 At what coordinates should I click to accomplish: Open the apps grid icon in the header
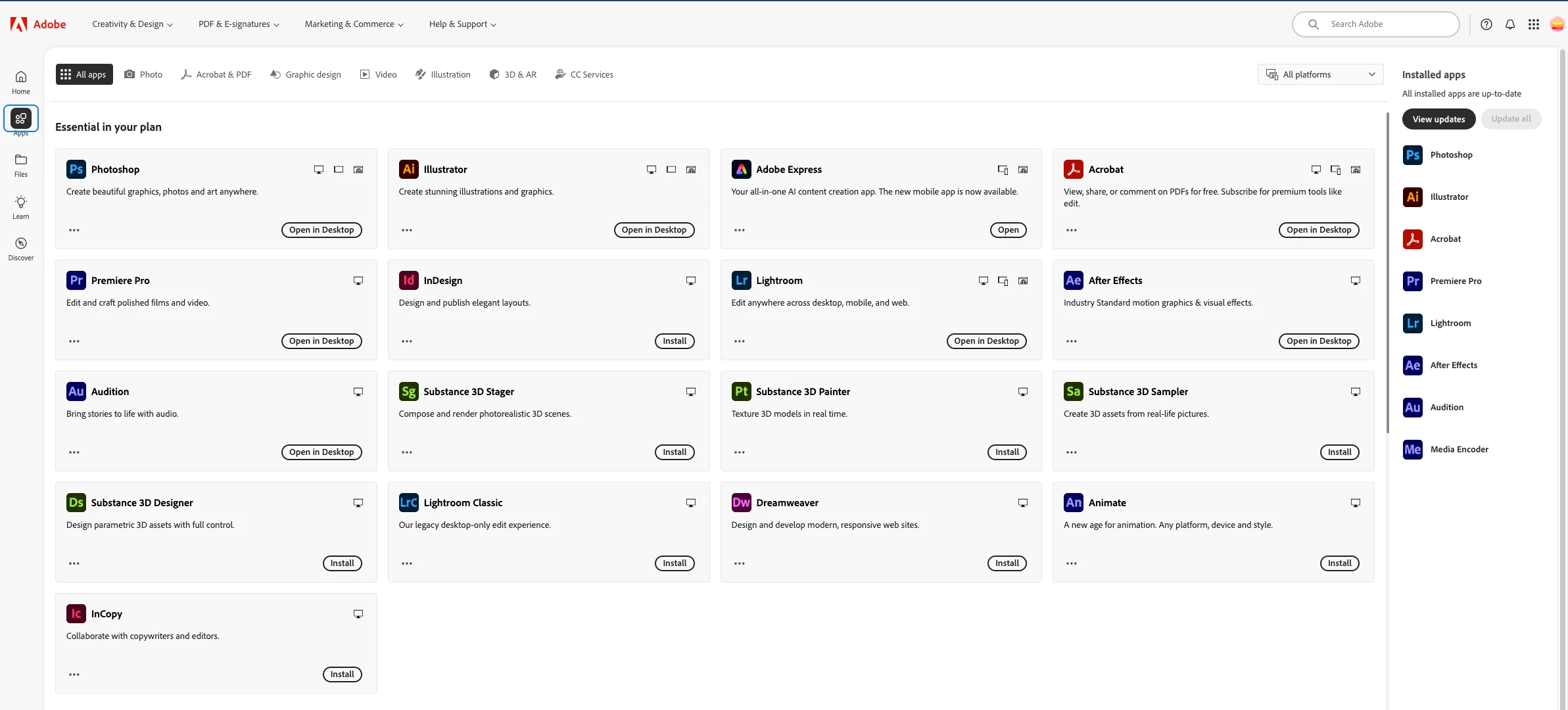(x=1534, y=24)
